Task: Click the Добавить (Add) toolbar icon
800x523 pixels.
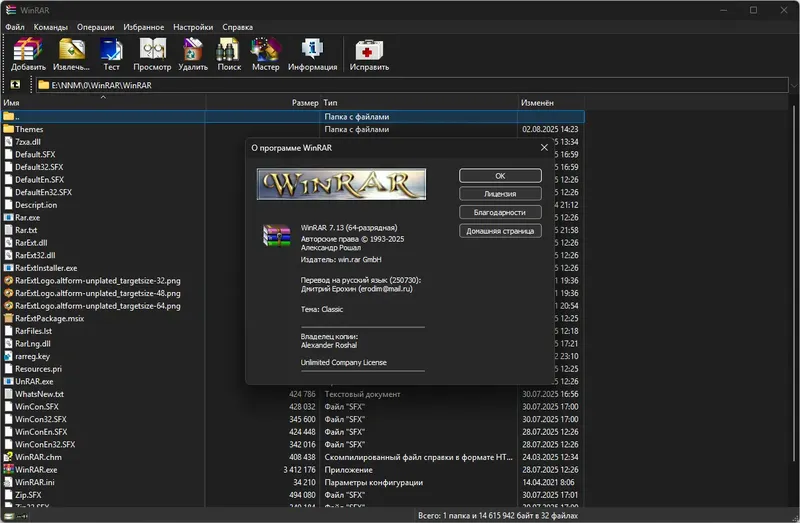Action: click(28, 54)
